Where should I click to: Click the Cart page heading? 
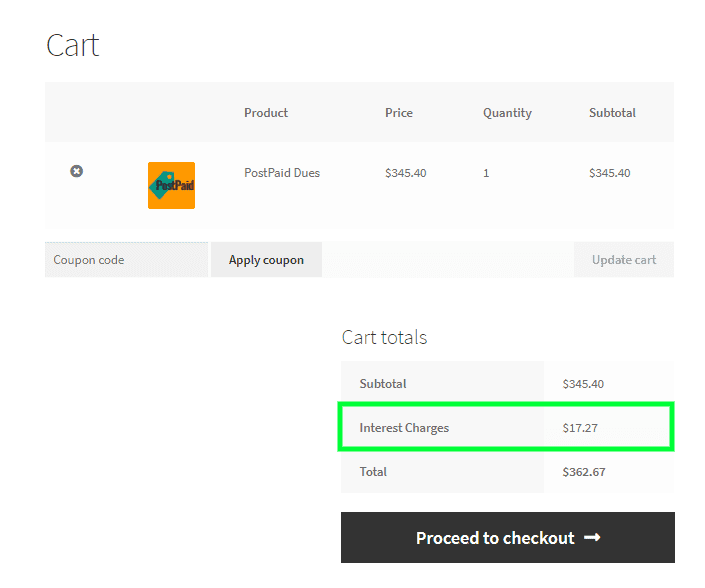click(72, 45)
